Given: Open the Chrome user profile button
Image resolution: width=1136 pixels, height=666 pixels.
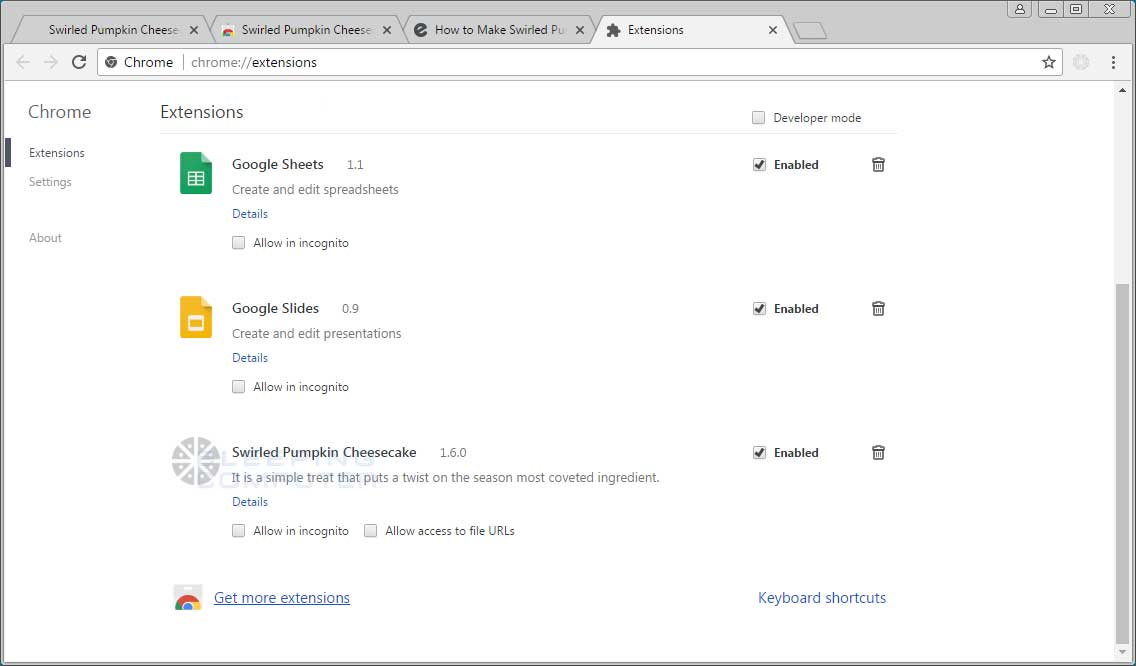Looking at the screenshot, I should [1019, 9].
